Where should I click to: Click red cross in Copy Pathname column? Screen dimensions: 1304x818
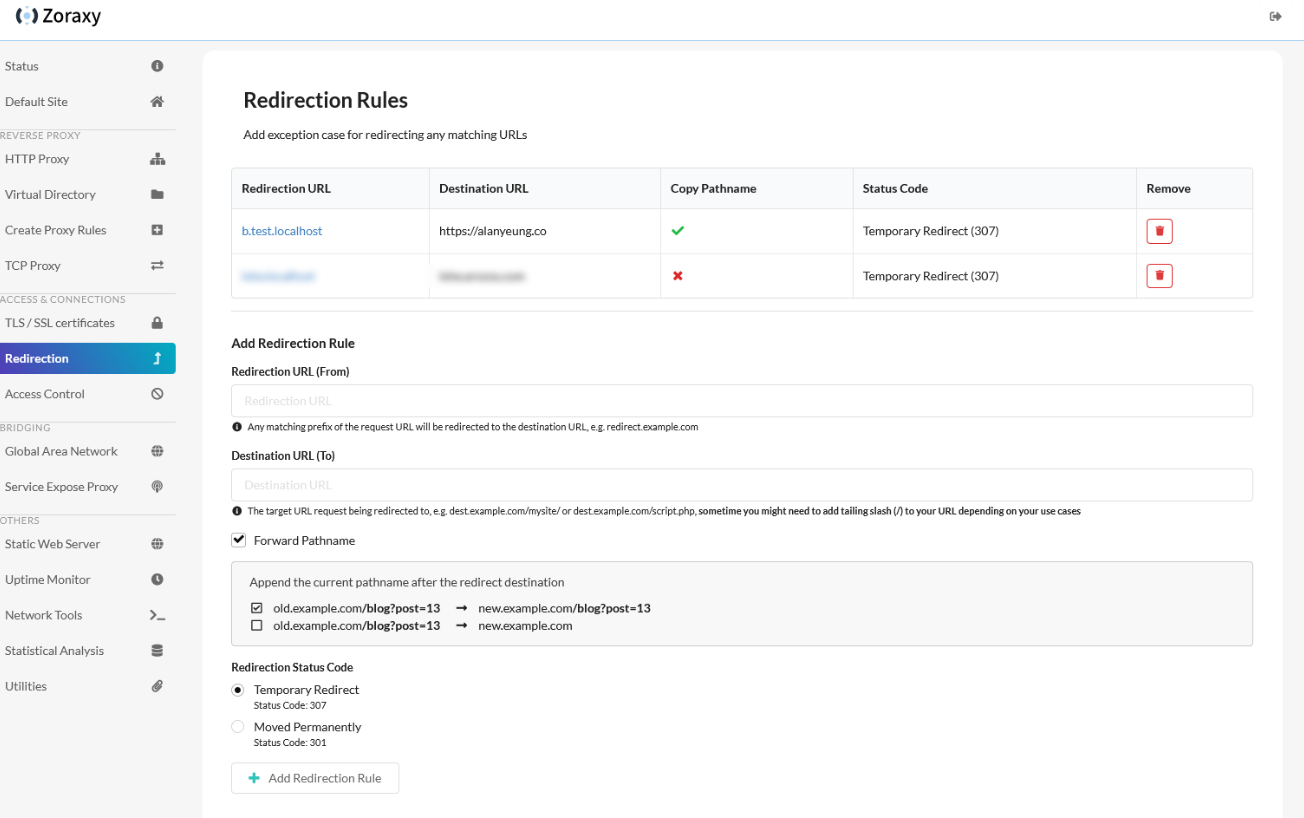[x=677, y=276]
